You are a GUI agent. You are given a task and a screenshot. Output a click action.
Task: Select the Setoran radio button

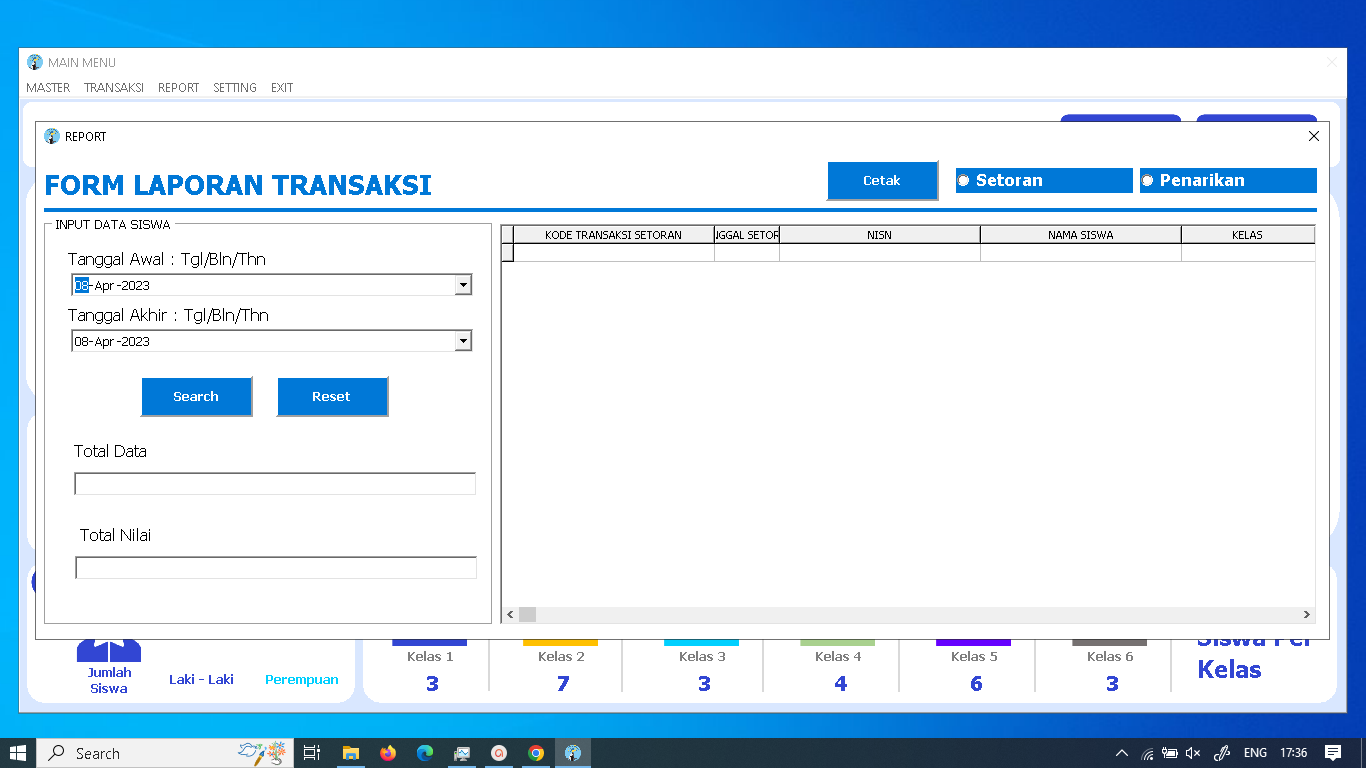[962, 180]
